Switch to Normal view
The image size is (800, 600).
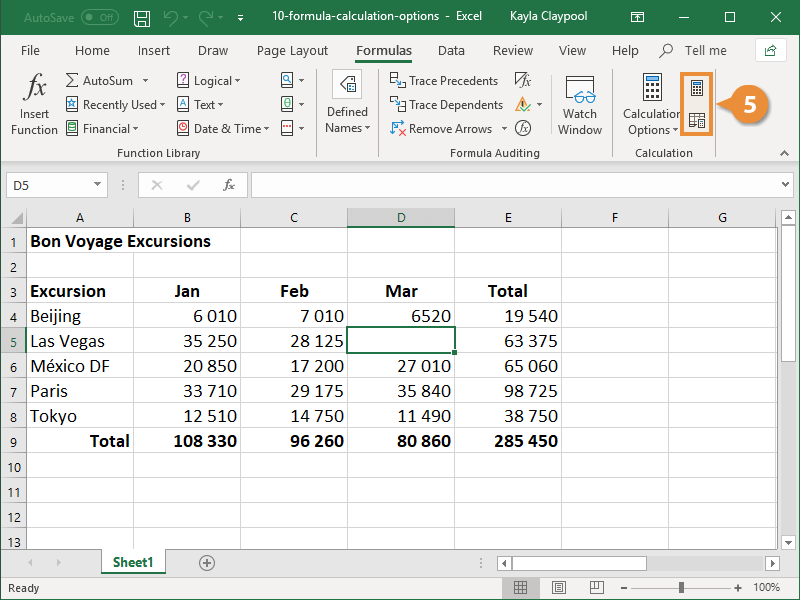(520, 588)
